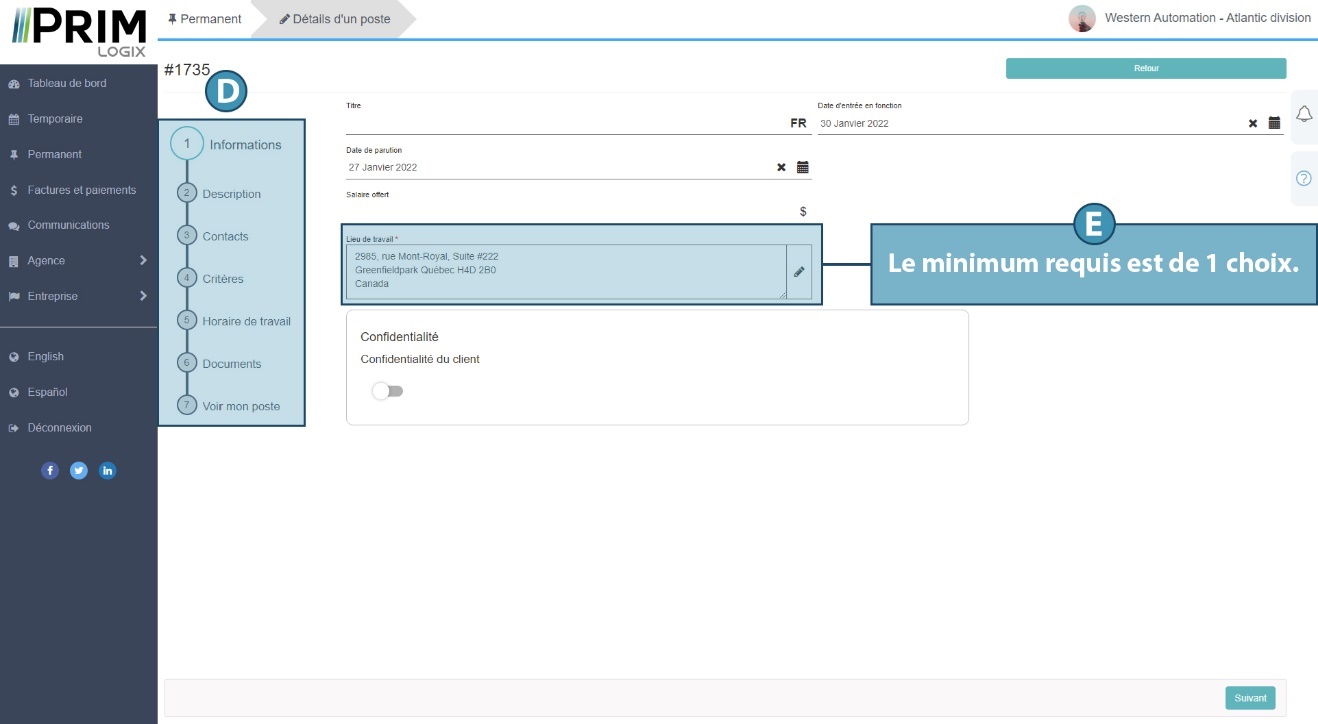The width and height of the screenshot is (1318, 724).
Task: Click into the Titre input field
Action: click(565, 123)
